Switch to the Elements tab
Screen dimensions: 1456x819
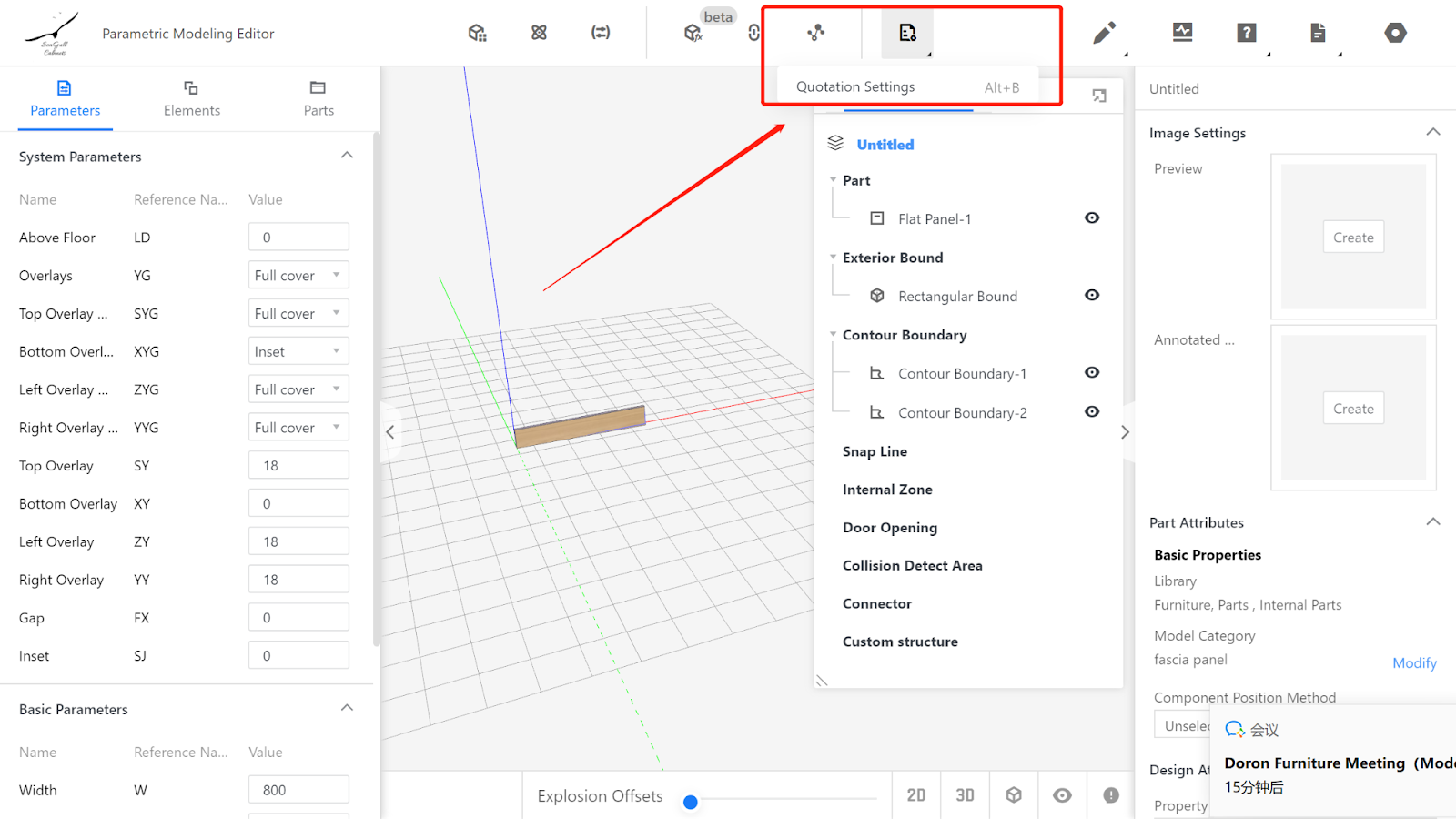191,98
